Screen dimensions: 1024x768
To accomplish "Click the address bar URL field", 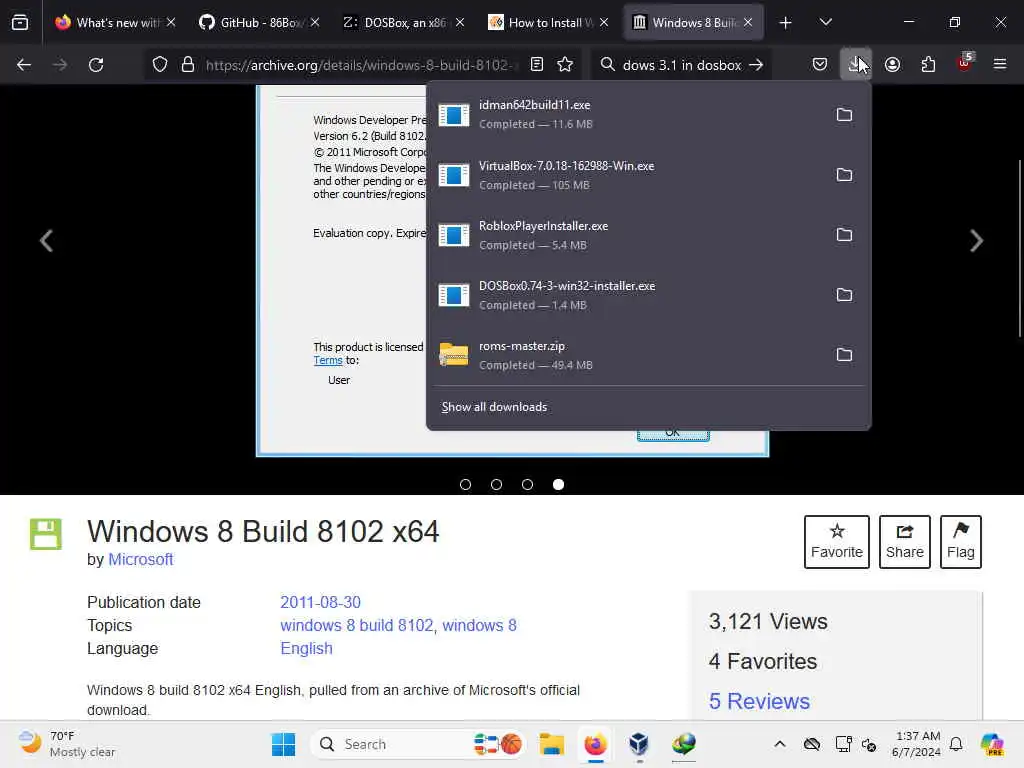I will click(x=362, y=65).
